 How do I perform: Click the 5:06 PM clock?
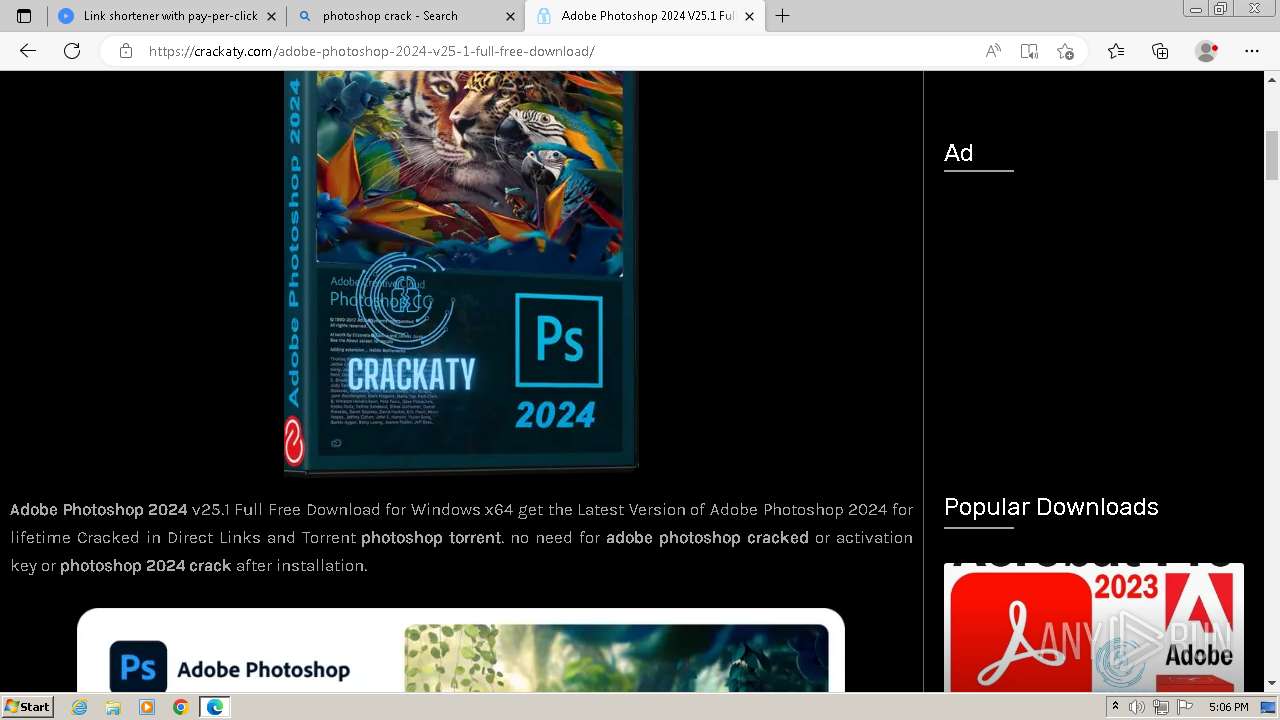point(1228,707)
